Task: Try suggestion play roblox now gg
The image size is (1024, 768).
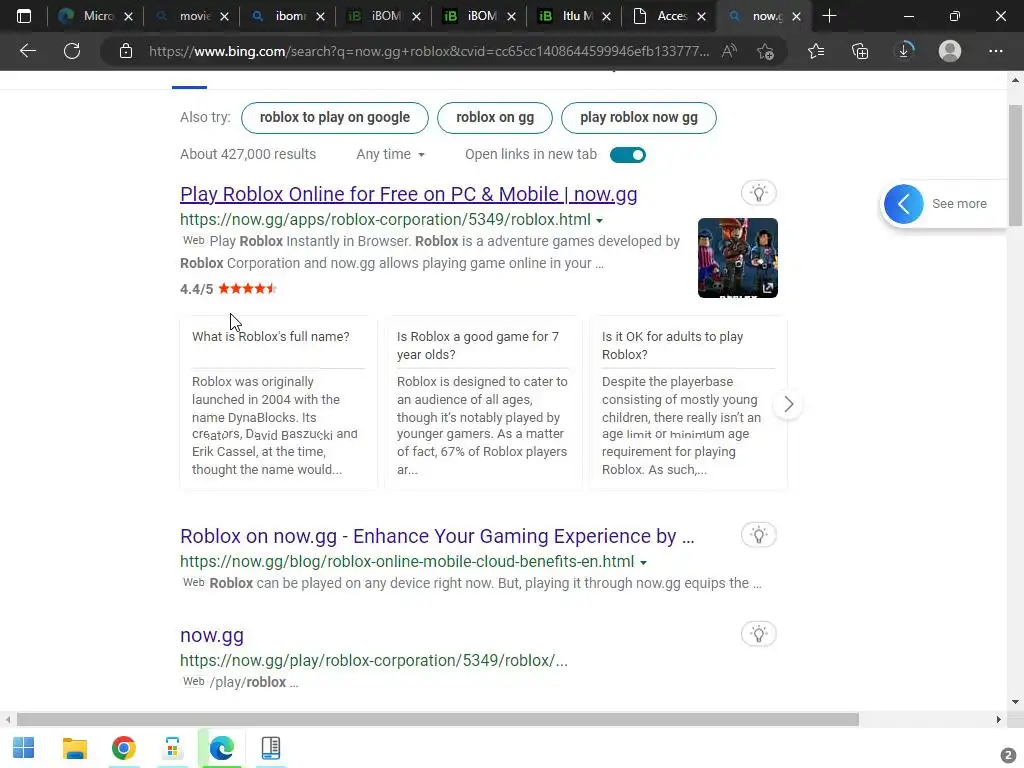Action: [x=639, y=118]
